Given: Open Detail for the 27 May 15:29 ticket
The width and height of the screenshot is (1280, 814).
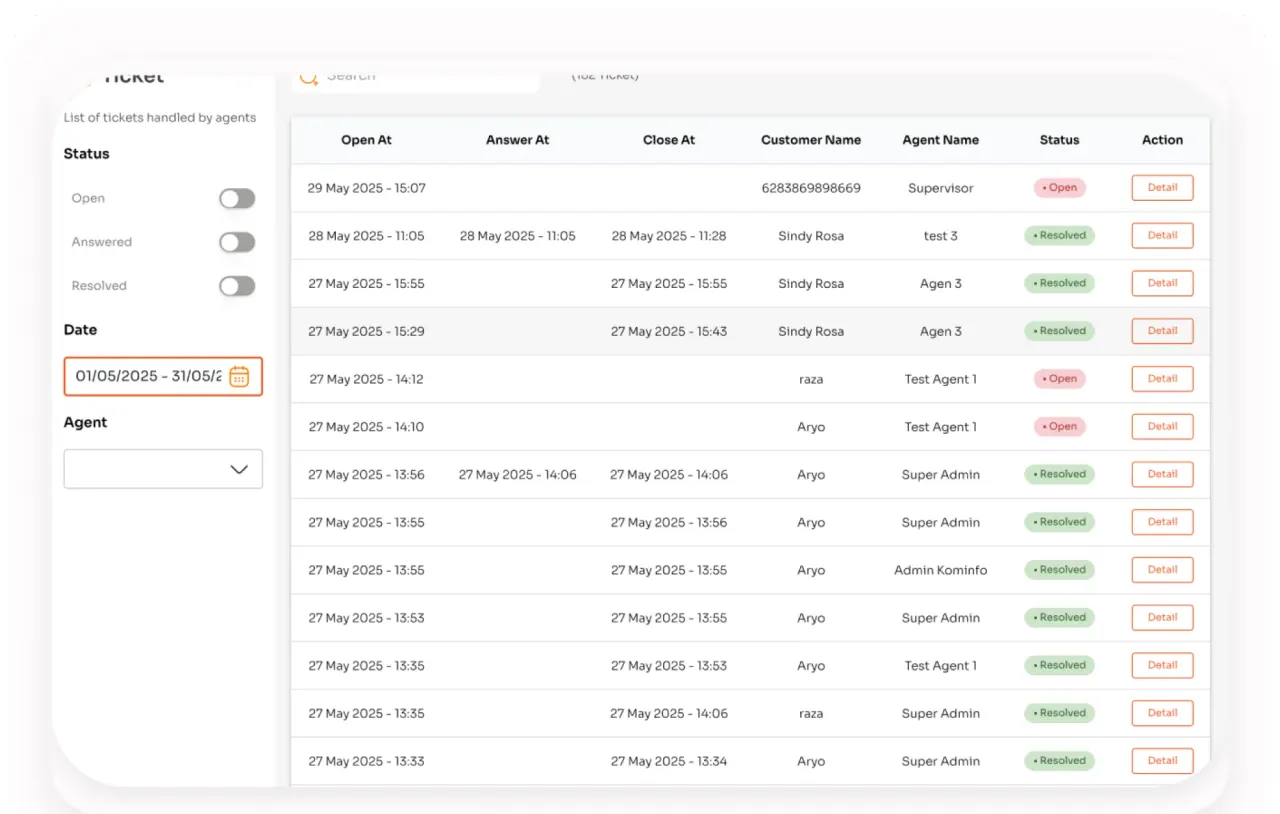Looking at the screenshot, I should (x=1162, y=331).
